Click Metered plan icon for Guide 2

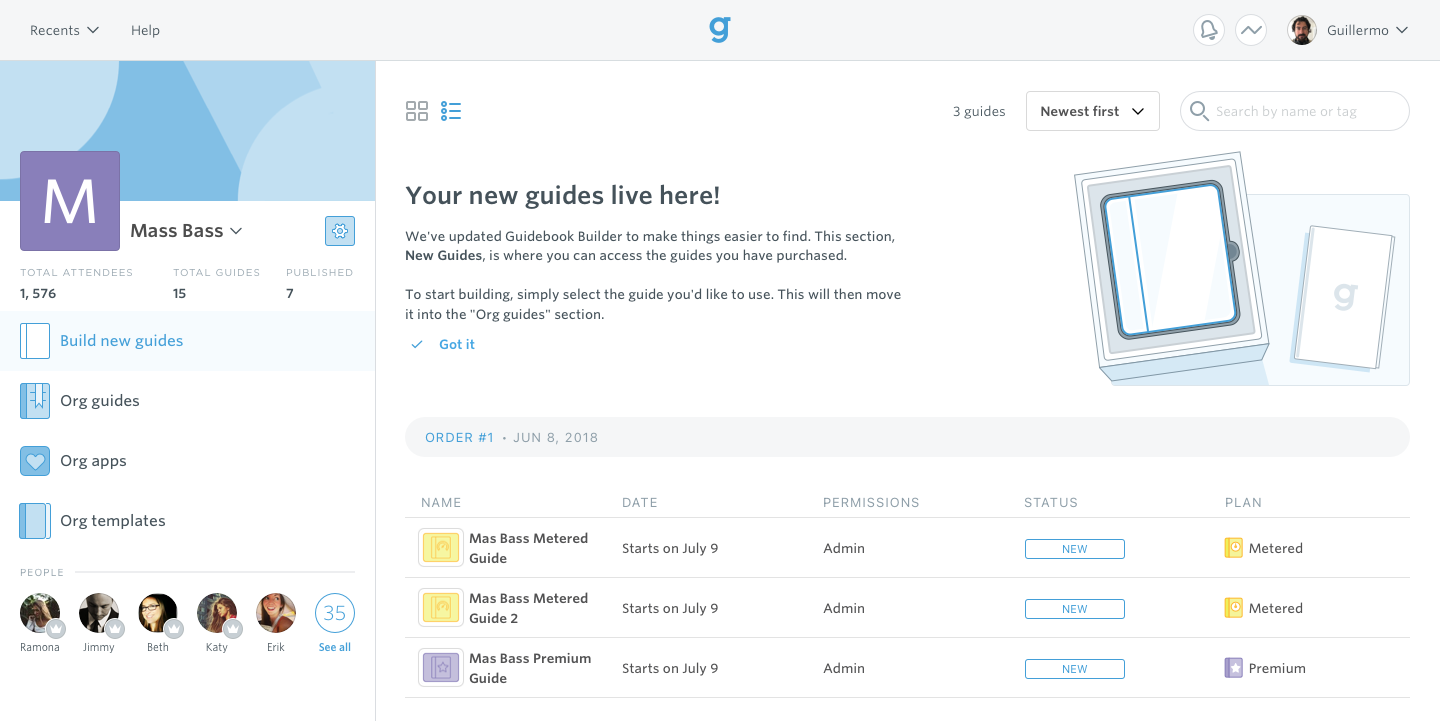click(1234, 608)
